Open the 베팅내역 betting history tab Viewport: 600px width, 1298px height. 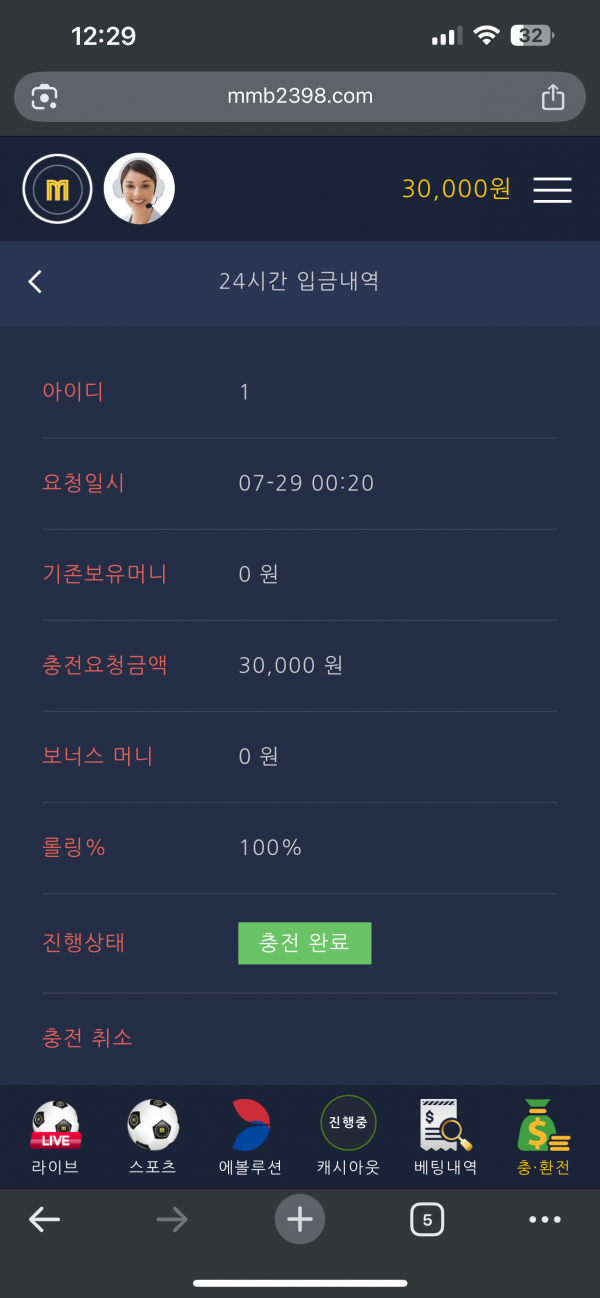(x=445, y=1136)
